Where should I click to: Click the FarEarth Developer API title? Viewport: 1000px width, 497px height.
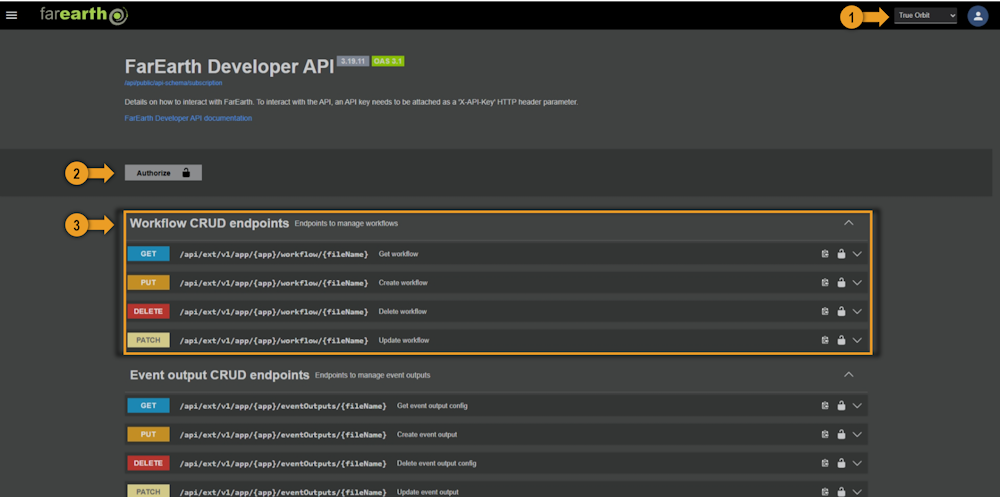click(x=230, y=67)
